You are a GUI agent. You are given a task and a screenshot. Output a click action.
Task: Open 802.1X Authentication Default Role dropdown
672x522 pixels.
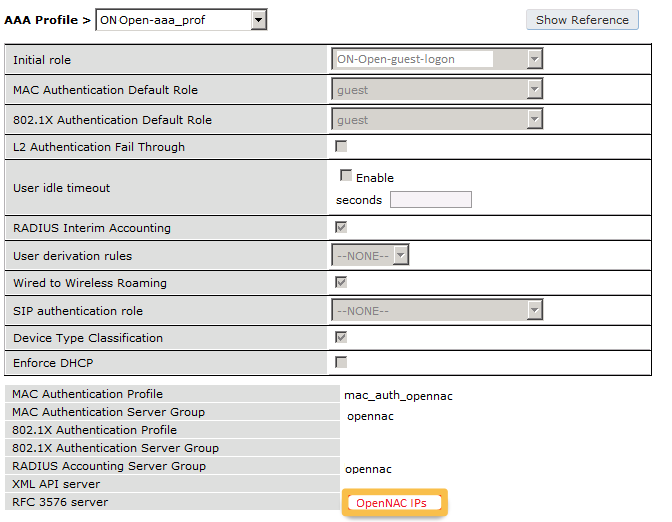436,120
